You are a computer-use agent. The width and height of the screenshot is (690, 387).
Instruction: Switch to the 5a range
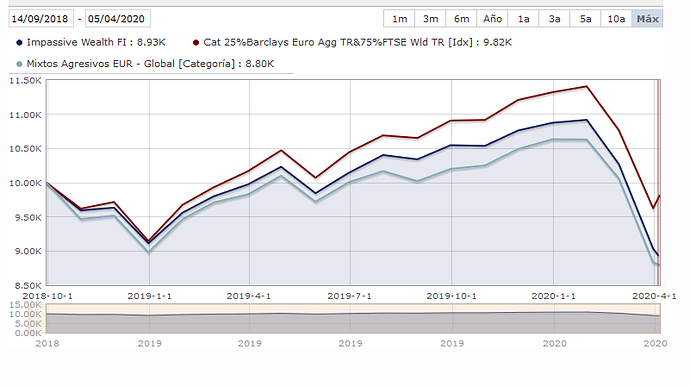click(585, 19)
